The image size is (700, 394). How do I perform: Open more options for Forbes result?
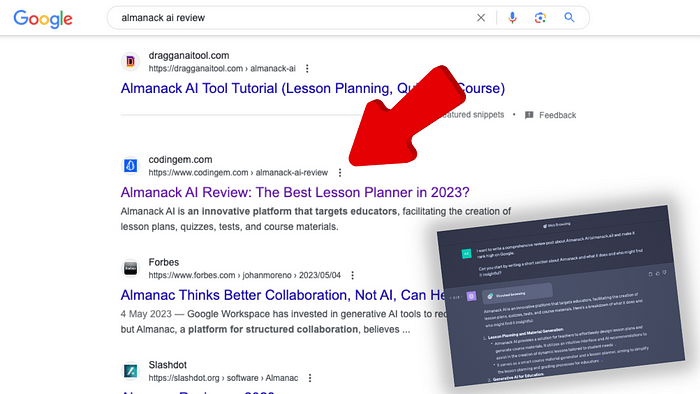353,275
